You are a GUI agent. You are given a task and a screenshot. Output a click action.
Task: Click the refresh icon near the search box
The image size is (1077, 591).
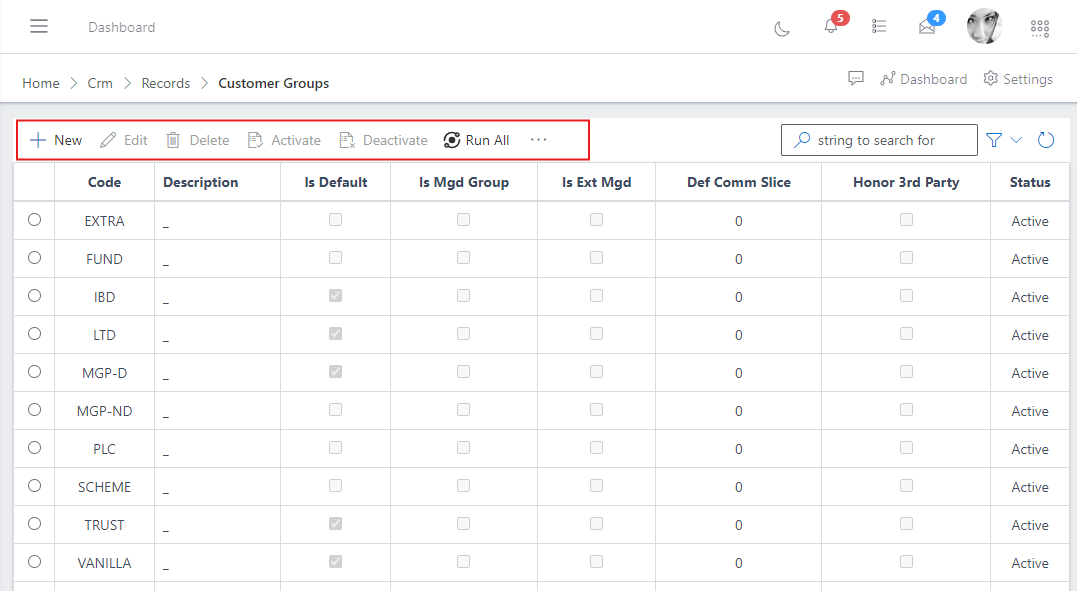(1046, 140)
